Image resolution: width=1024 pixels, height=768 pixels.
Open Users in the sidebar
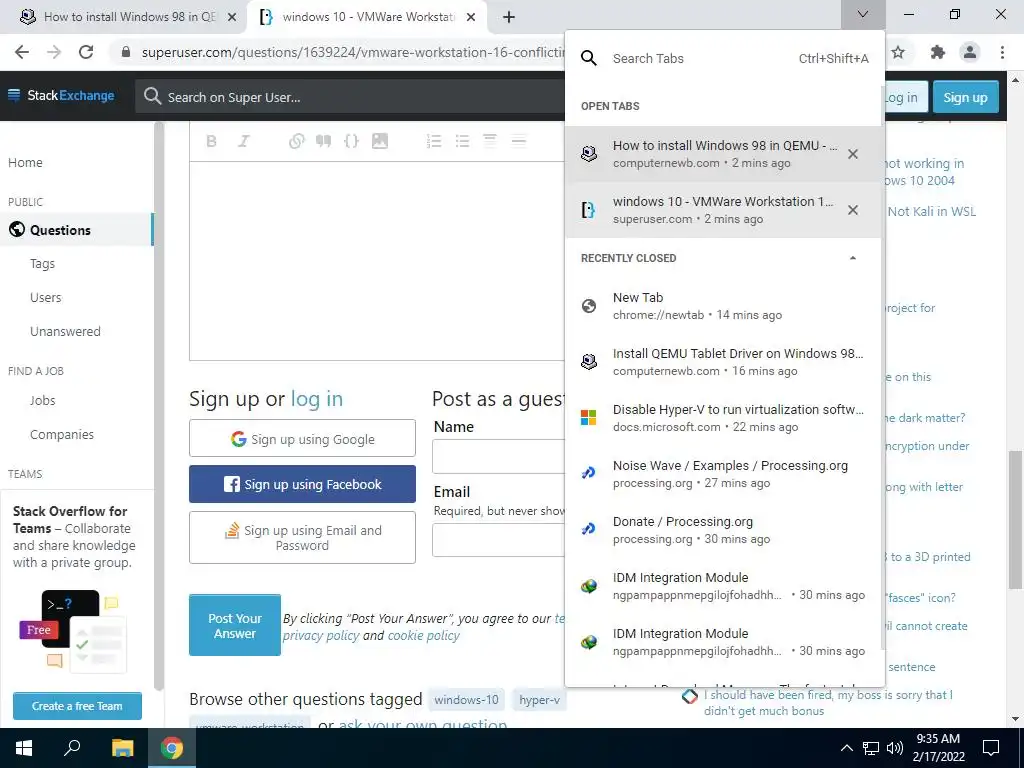click(x=46, y=298)
